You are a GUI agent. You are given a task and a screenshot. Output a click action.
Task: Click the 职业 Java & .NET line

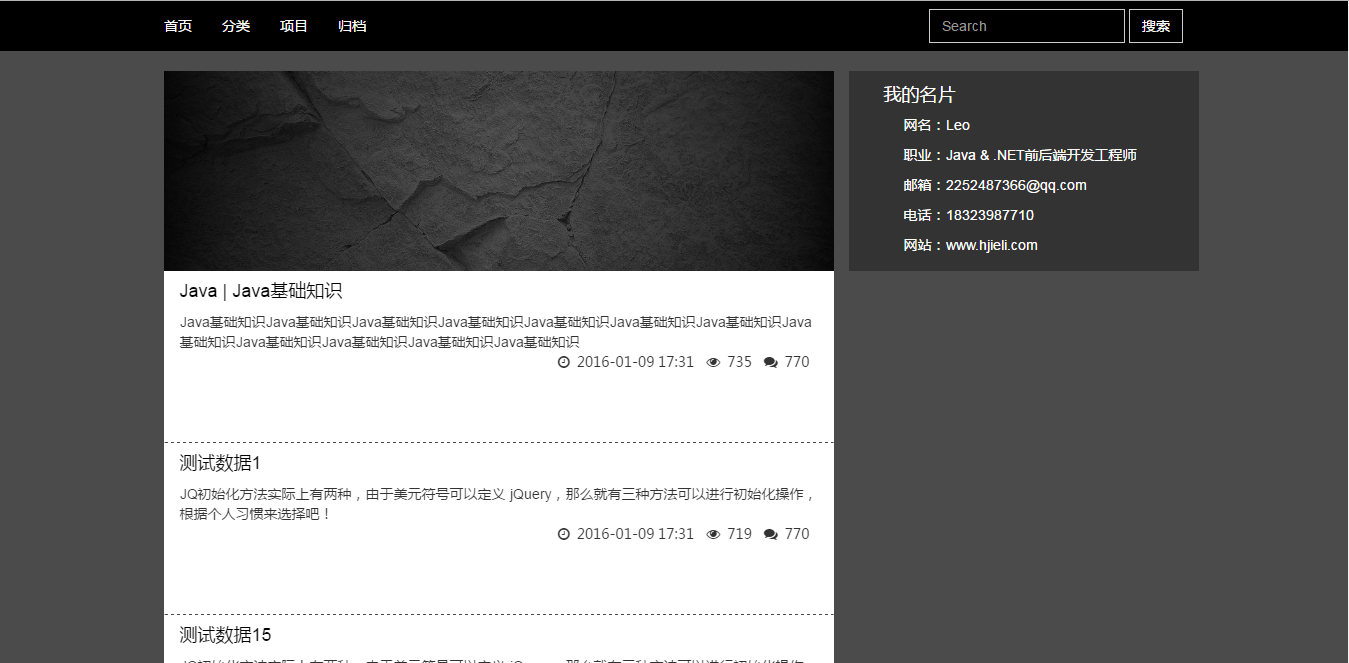tap(1020, 155)
